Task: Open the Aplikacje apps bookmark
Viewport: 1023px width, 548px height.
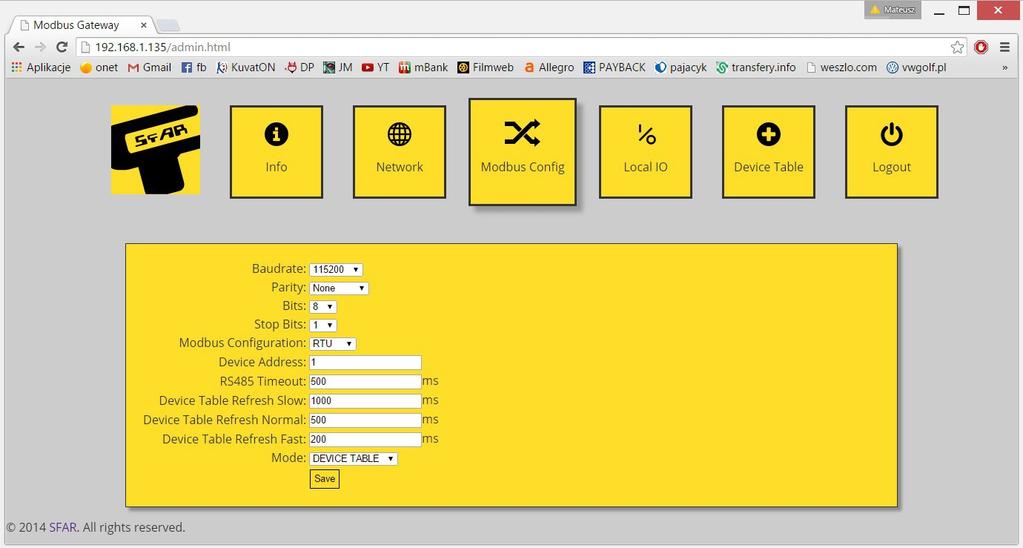Action: click(x=40, y=67)
